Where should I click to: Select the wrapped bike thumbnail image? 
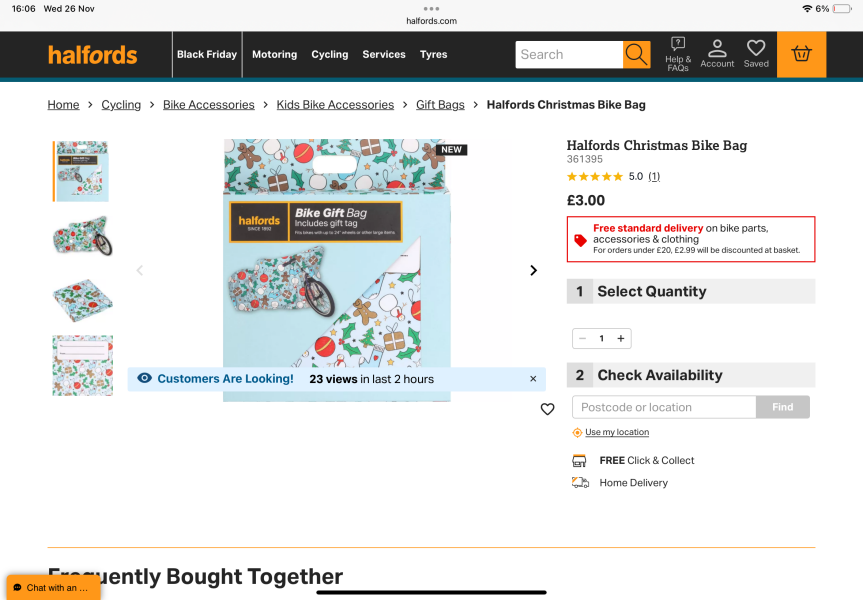coord(82,236)
